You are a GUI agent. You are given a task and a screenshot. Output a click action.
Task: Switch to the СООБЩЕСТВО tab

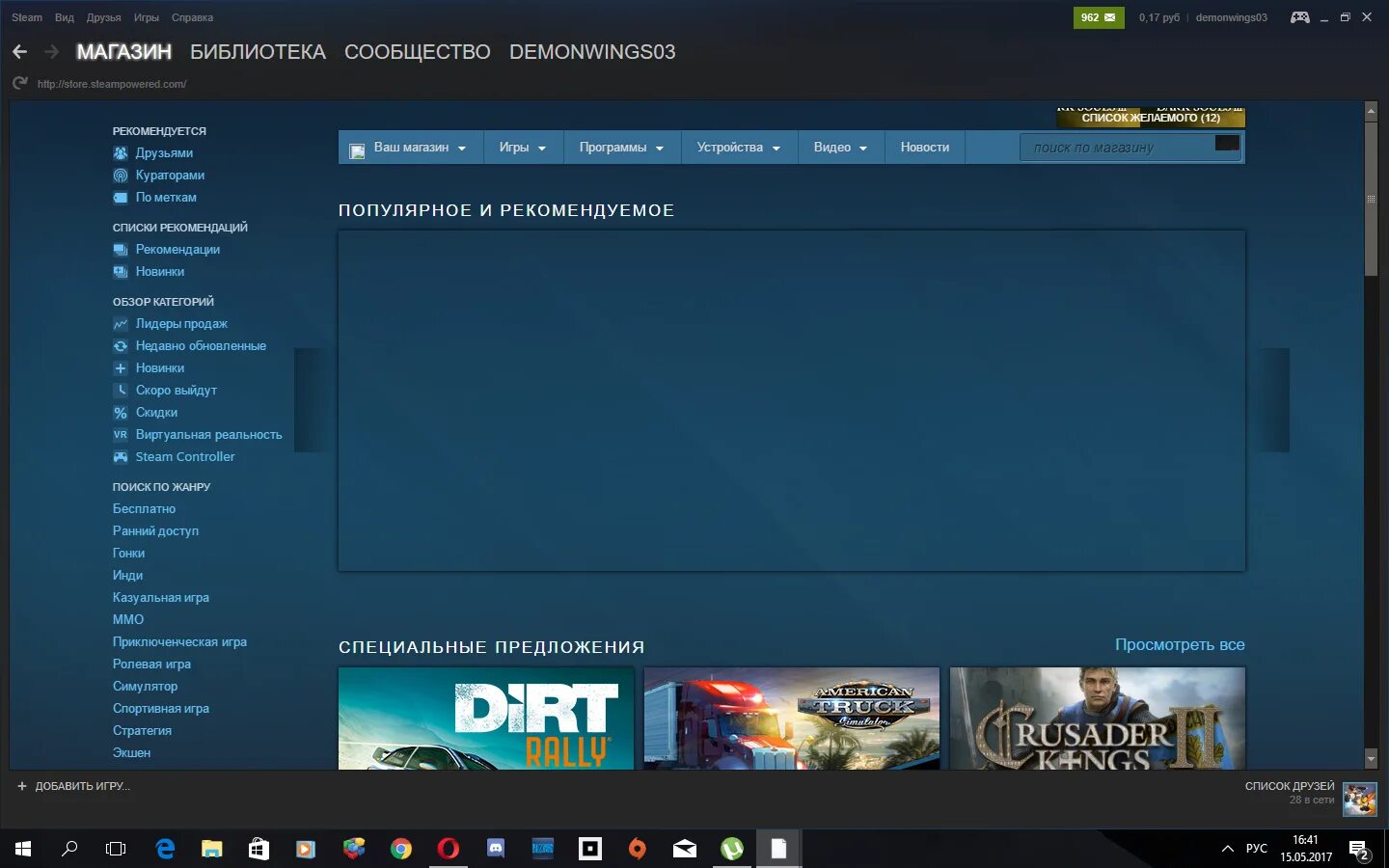(418, 52)
